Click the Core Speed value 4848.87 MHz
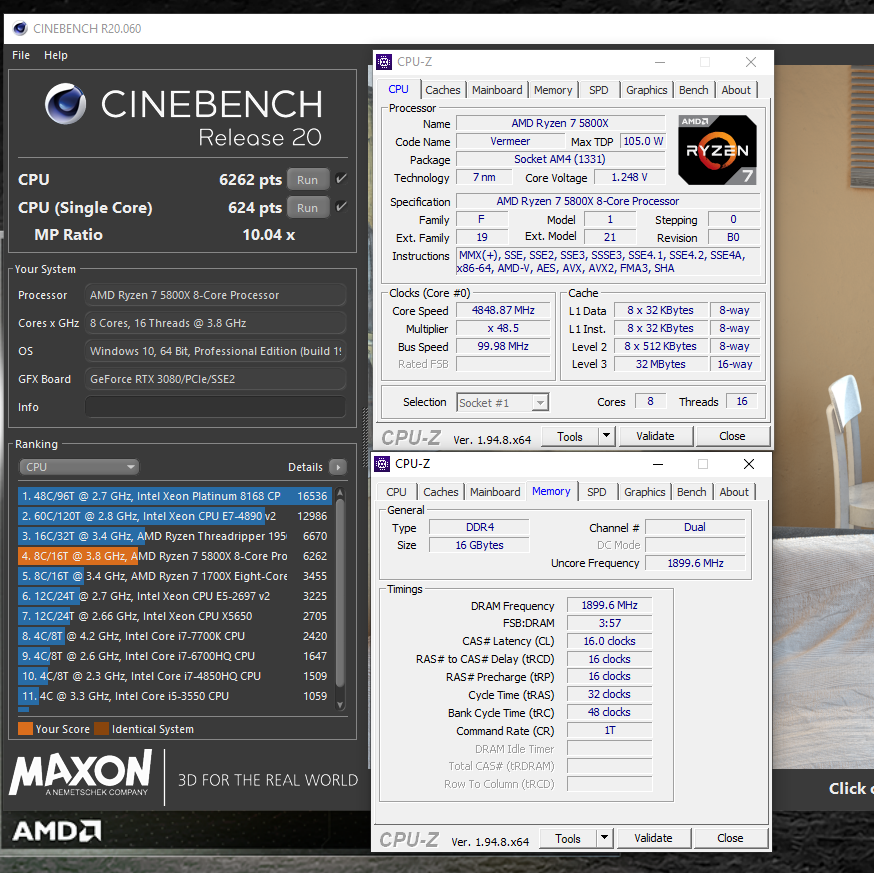The image size is (874, 873). coord(503,311)
